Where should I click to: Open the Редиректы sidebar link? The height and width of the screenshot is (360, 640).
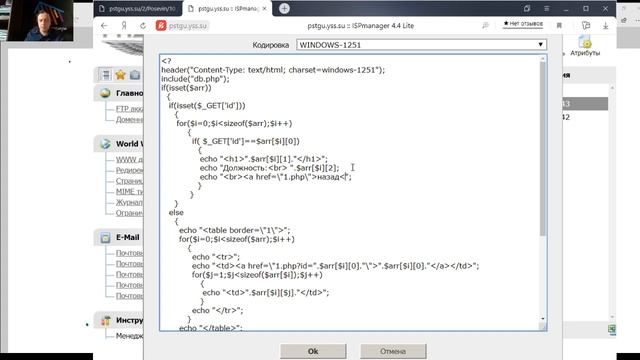129,170
